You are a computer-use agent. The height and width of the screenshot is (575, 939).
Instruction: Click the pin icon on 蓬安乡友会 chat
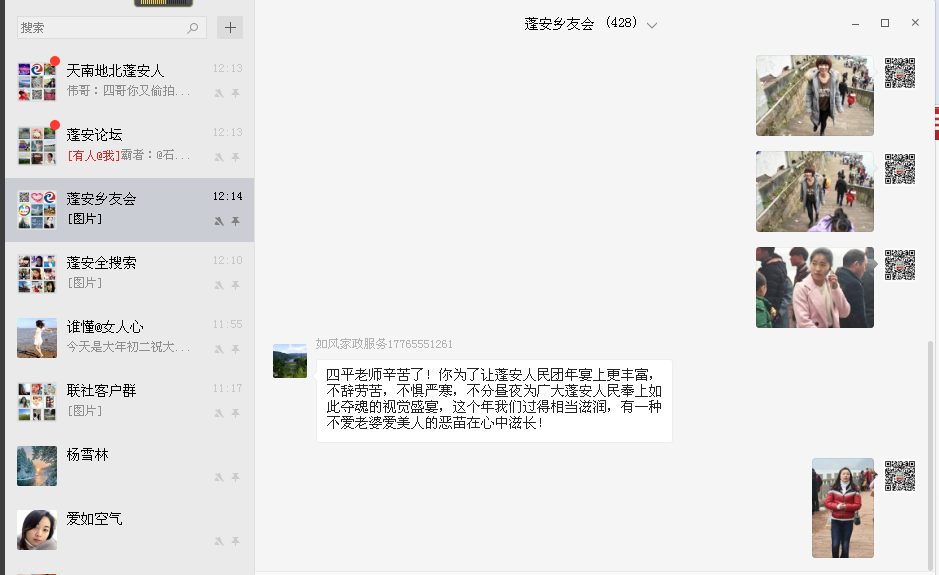tap(236, 221)
